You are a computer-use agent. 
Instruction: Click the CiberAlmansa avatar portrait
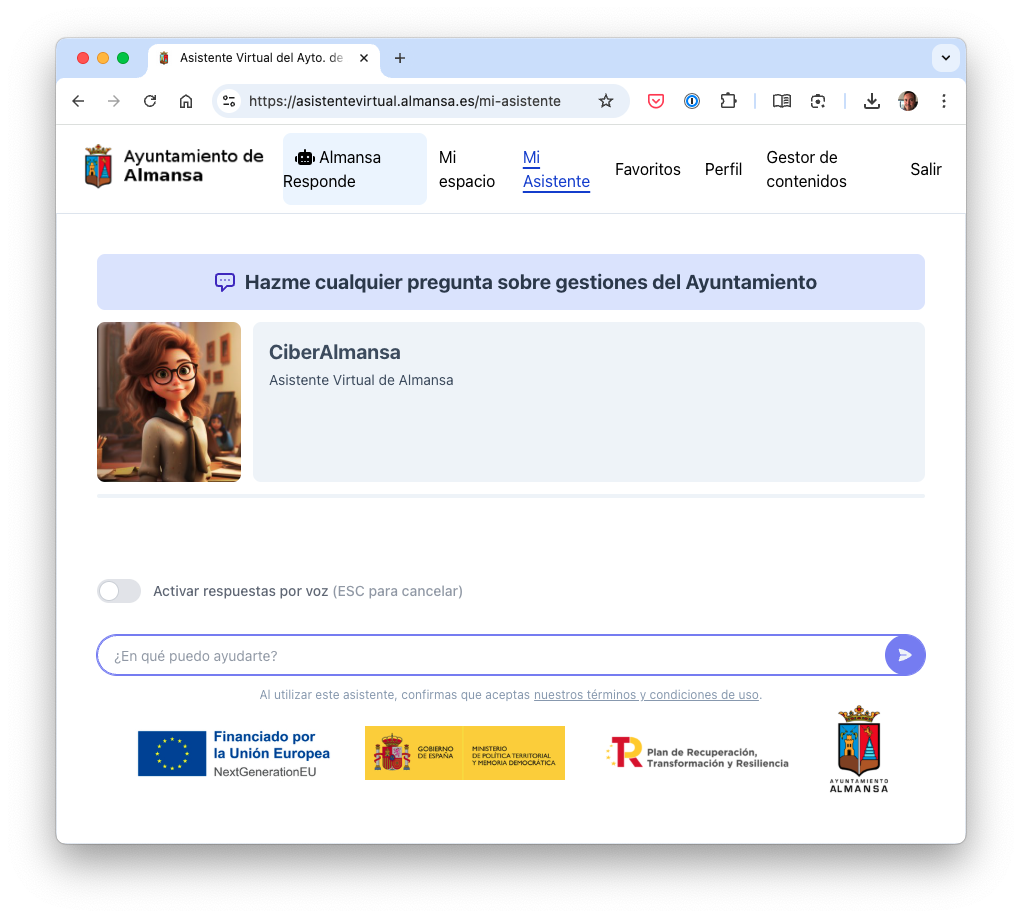click(x=168, y=402)
